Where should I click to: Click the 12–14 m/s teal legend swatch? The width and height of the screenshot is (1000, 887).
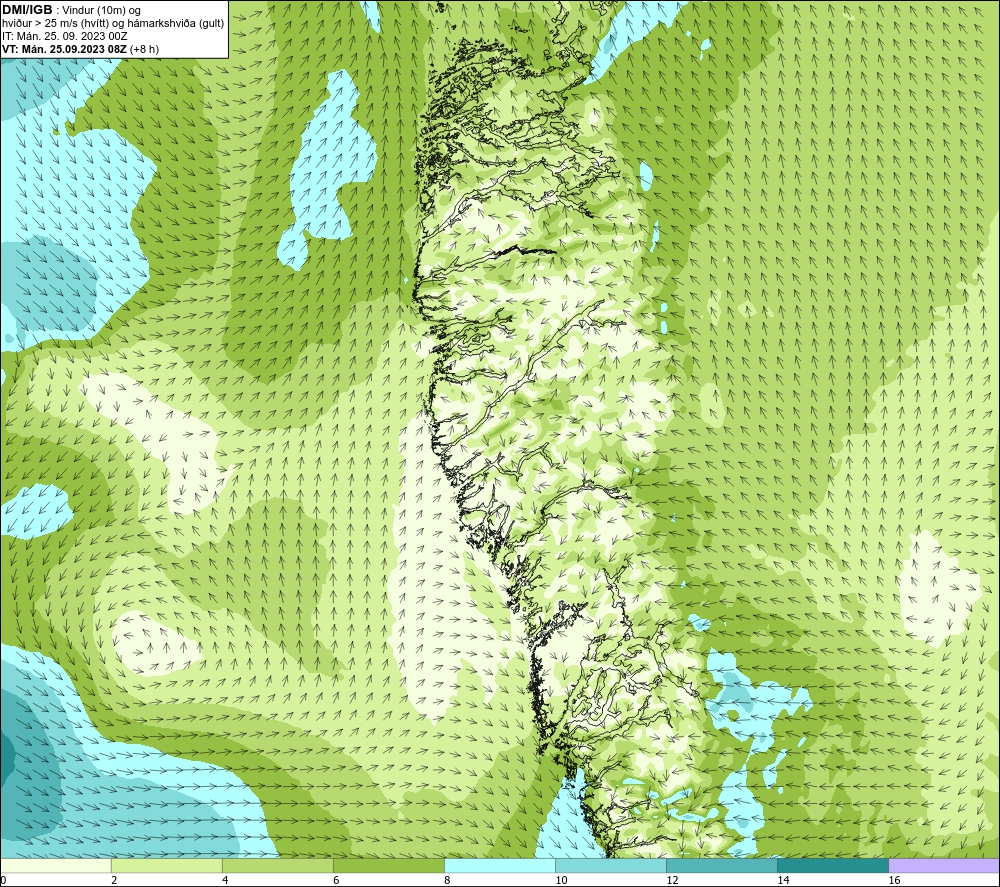coord(721,865)
